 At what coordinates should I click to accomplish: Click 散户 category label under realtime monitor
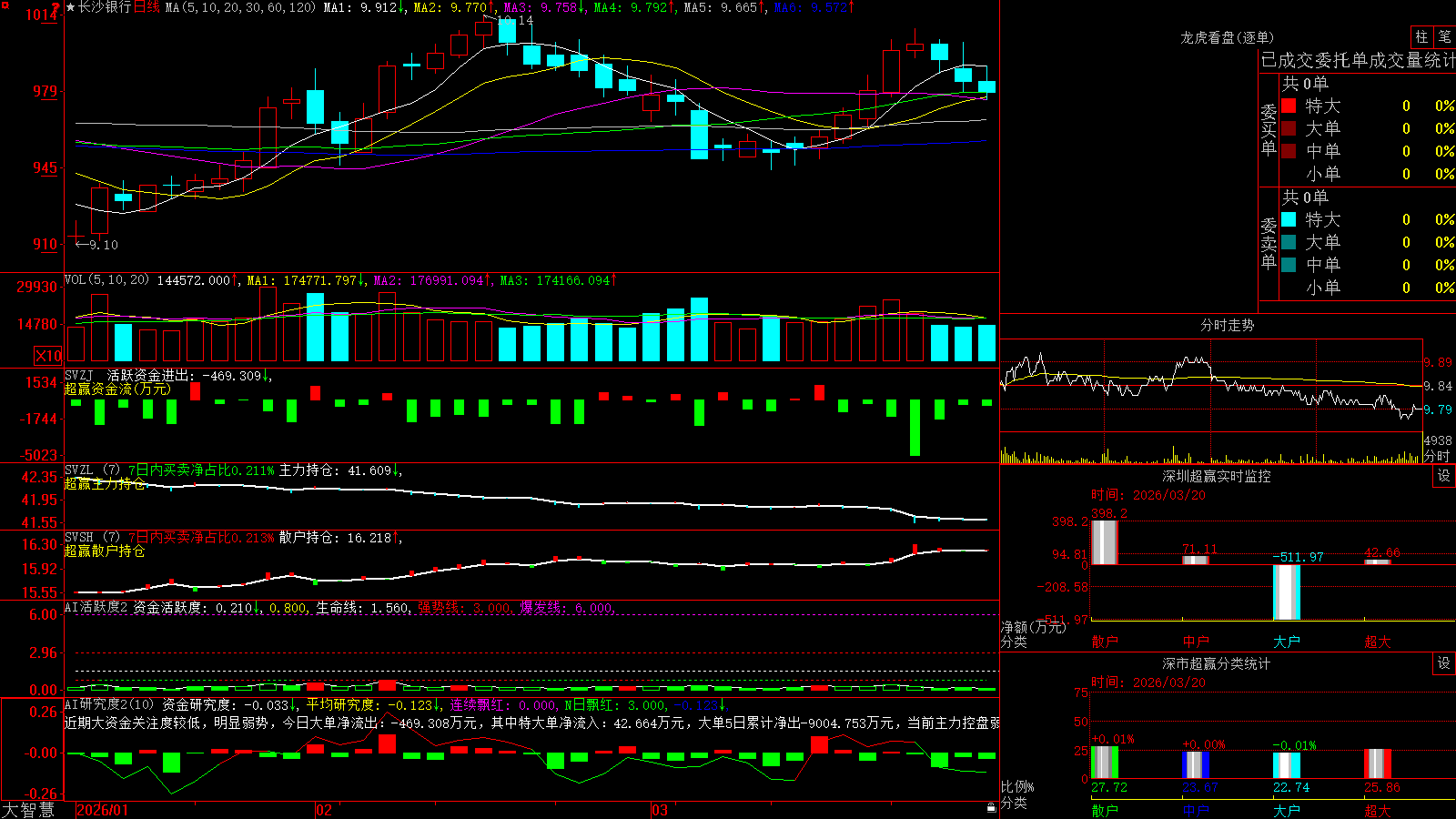point(1105,642)
